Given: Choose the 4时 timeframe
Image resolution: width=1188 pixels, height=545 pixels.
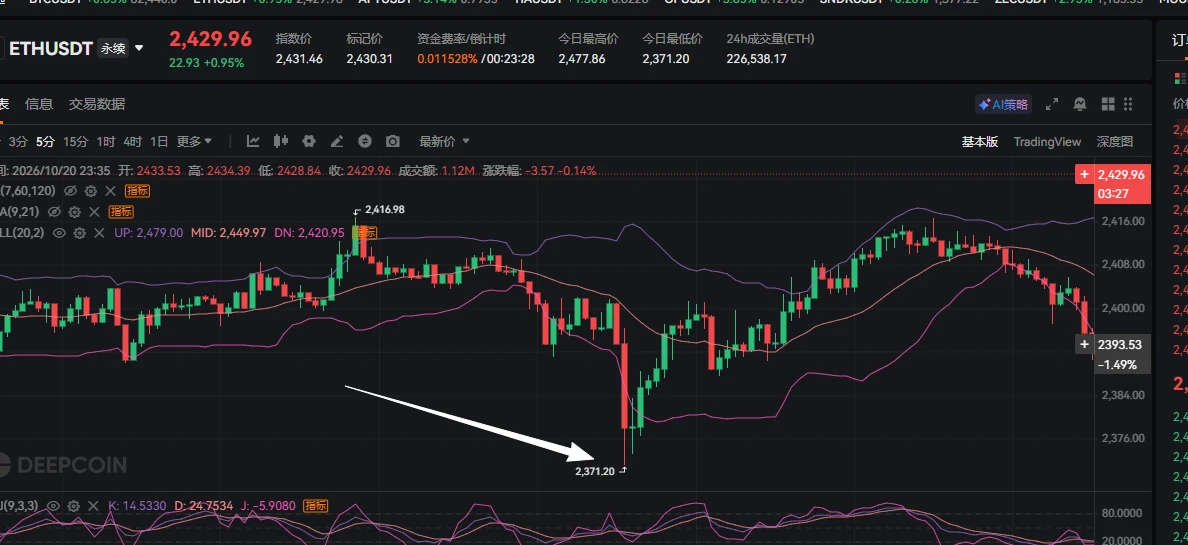Looking at the screenshot, I should (133, 141).
